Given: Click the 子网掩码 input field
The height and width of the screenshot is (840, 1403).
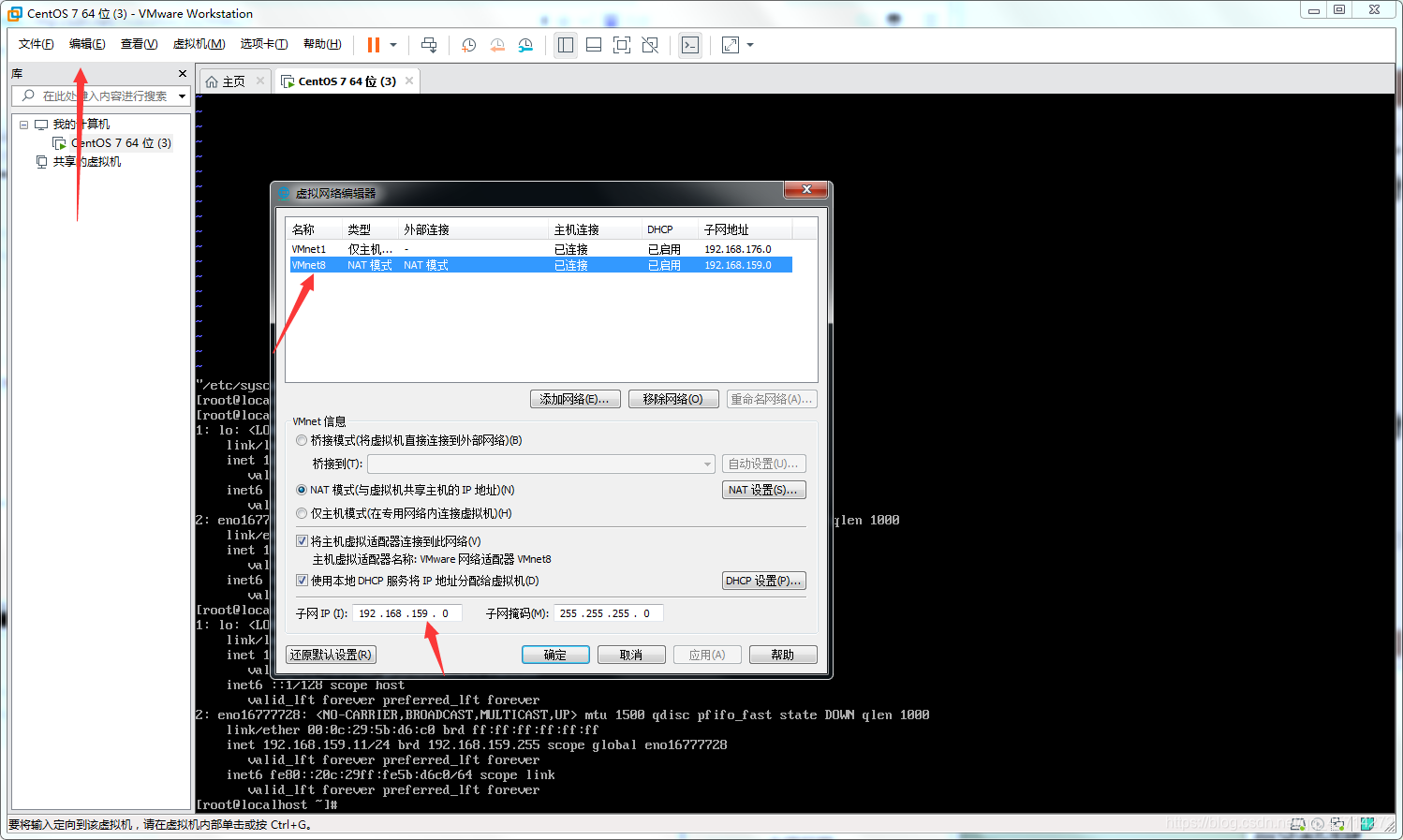Looking at the screenshot, I should (x=609, y=613).
